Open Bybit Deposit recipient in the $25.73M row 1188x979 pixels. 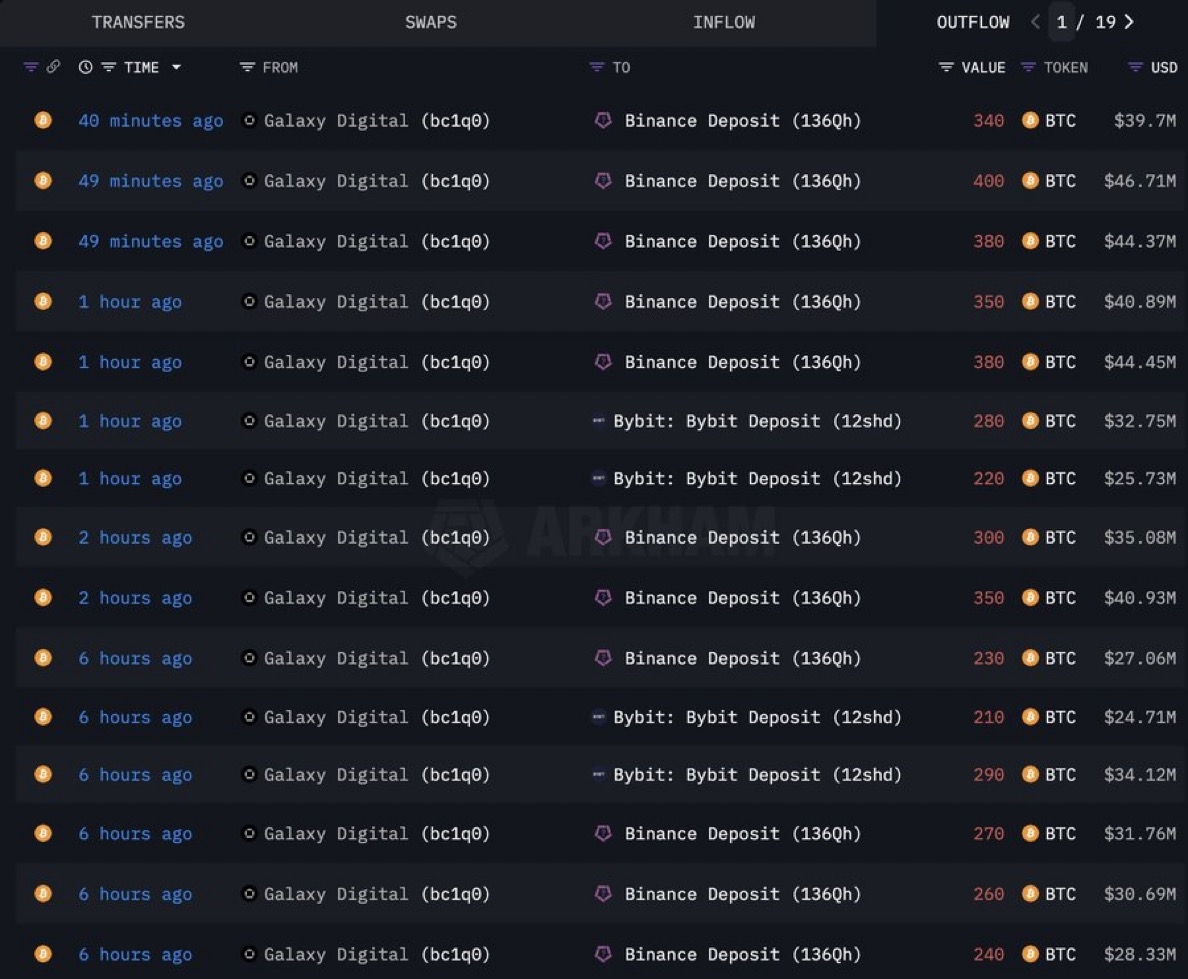pyautogui.click(x=758, y=479)
